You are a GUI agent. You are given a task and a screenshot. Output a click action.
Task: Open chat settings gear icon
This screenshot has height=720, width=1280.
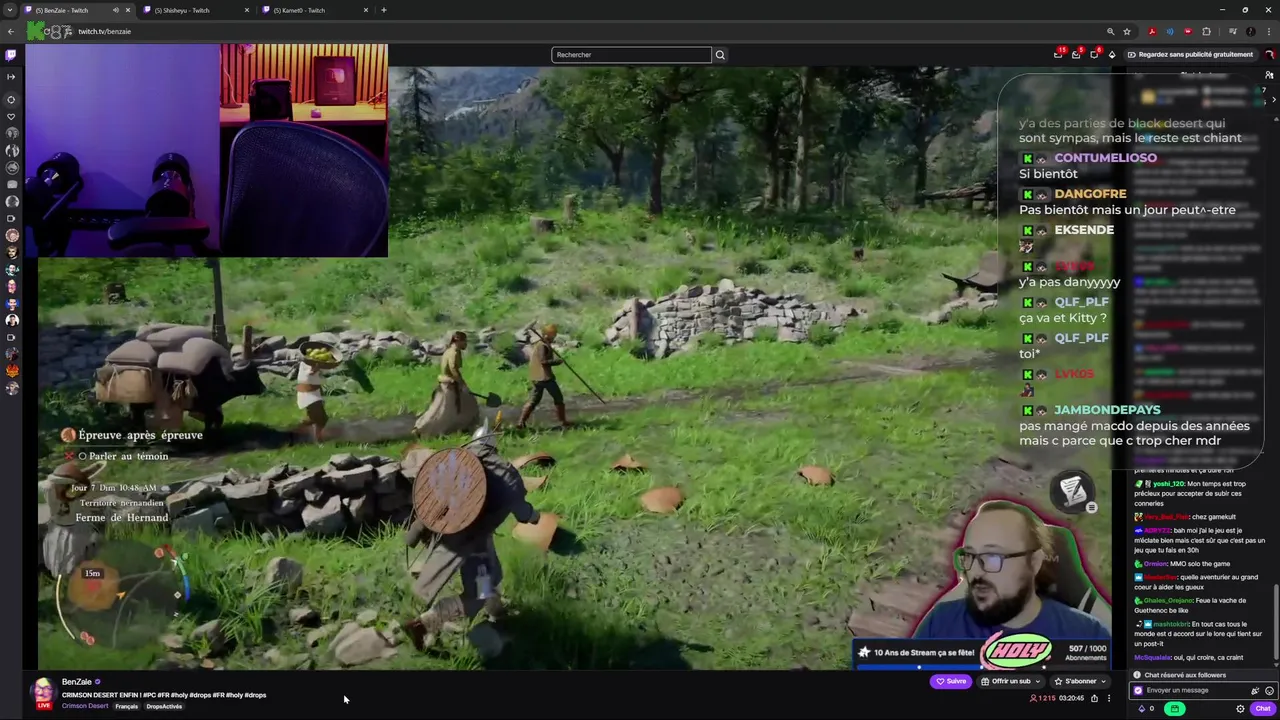pos(1240,709)
